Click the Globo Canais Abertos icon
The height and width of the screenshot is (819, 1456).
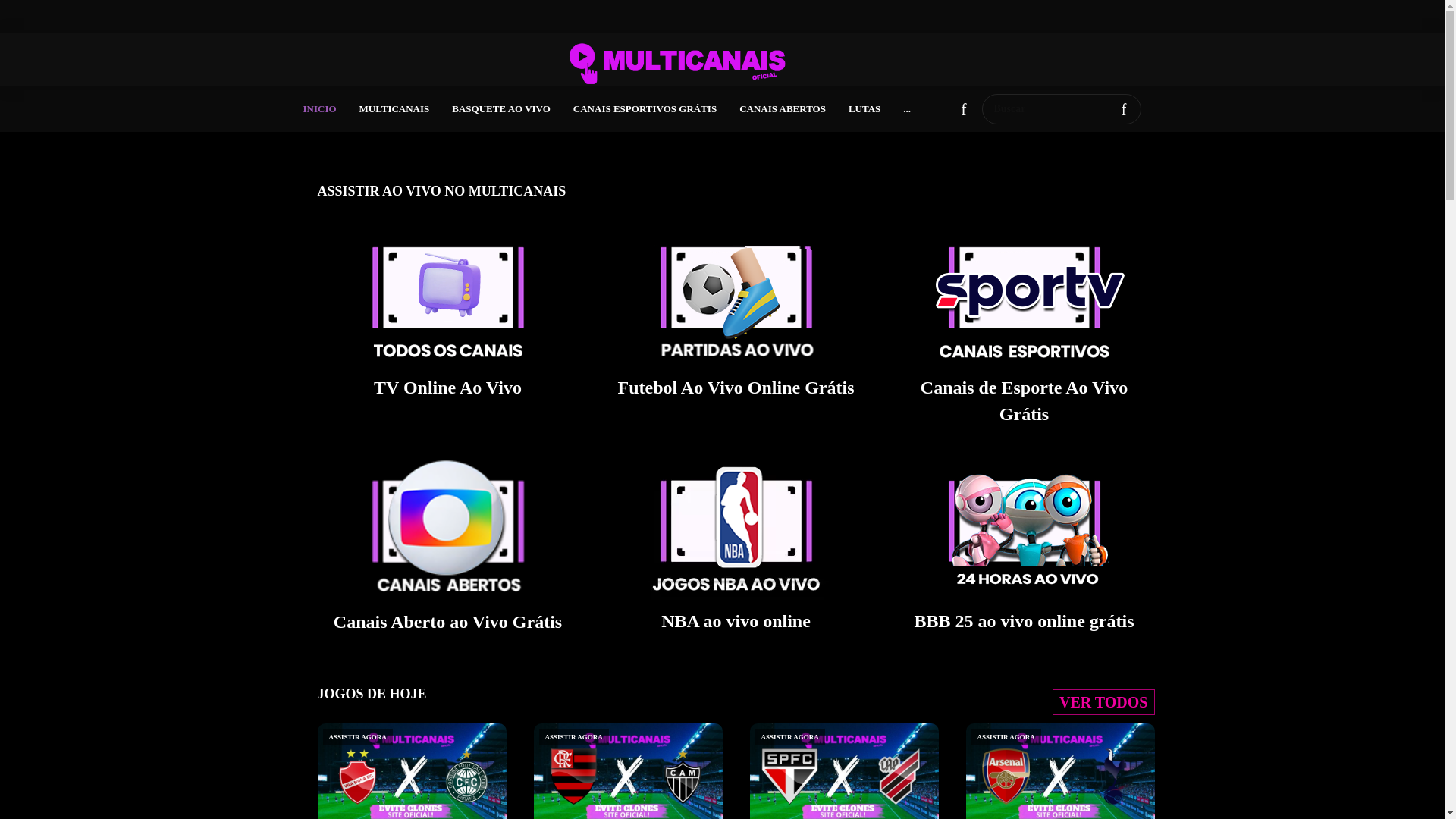(447, 526)
